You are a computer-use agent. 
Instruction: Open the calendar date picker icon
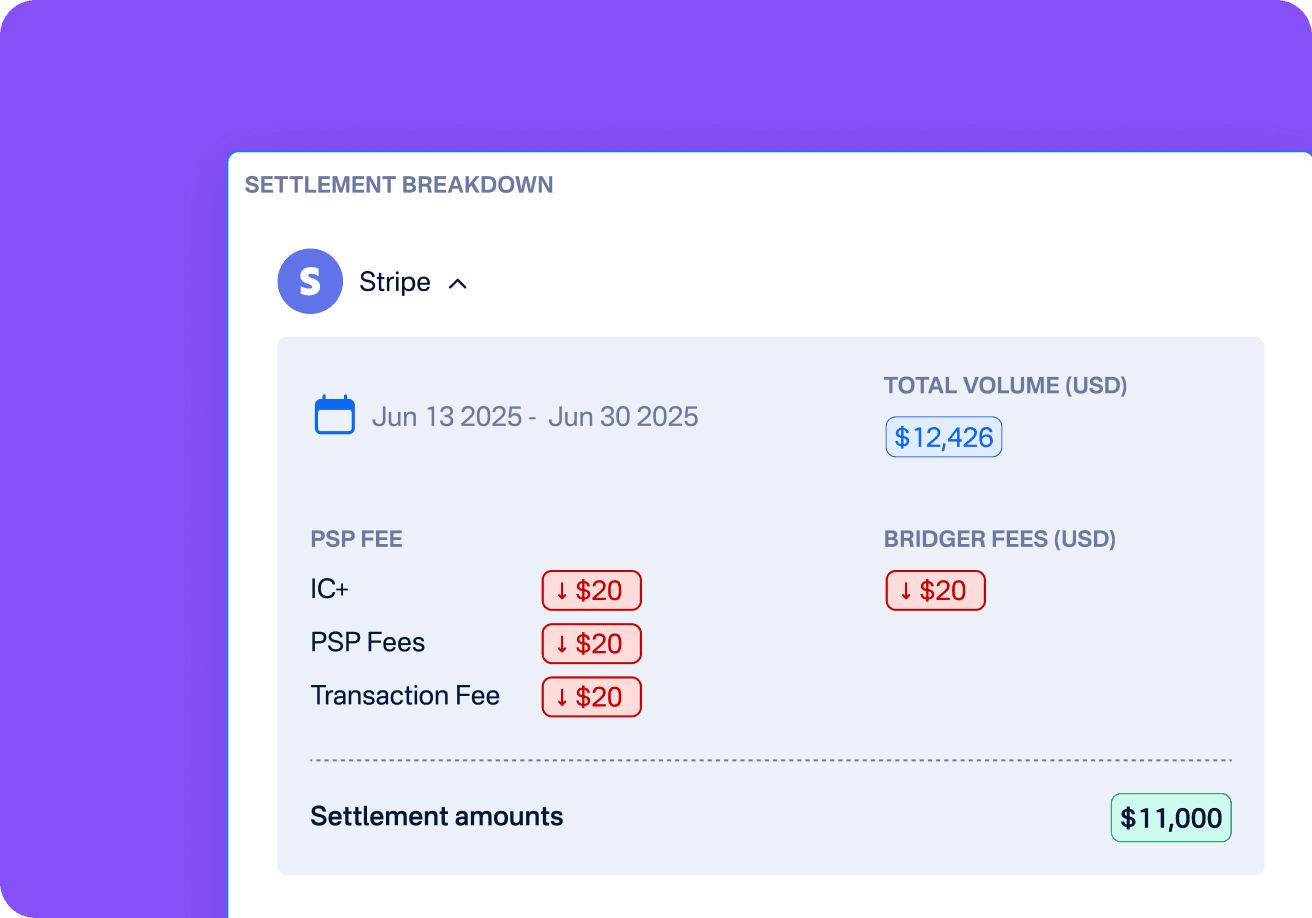[x=335, y=415]
